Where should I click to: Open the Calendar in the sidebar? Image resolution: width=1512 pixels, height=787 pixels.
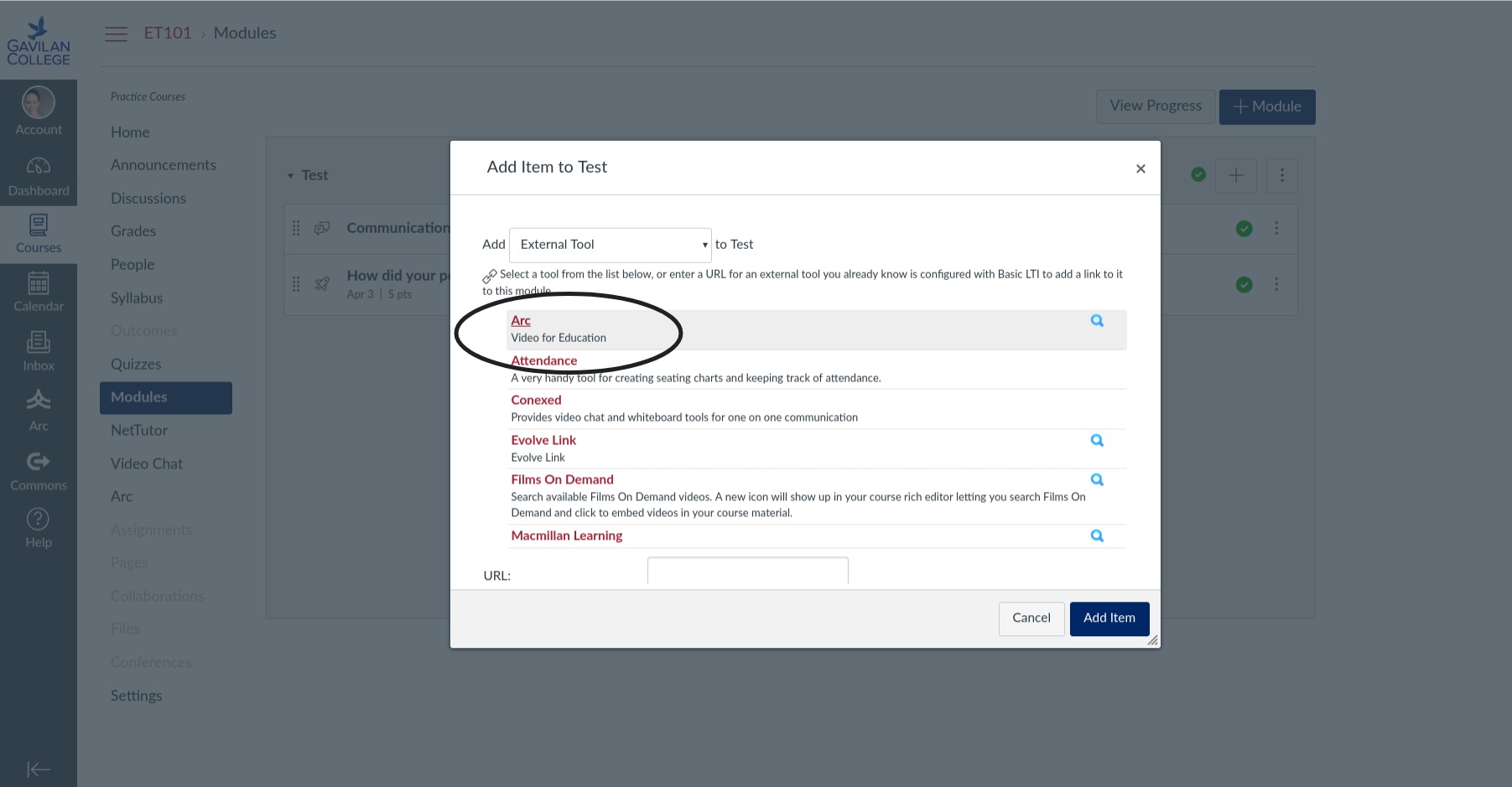coord(39,292)
